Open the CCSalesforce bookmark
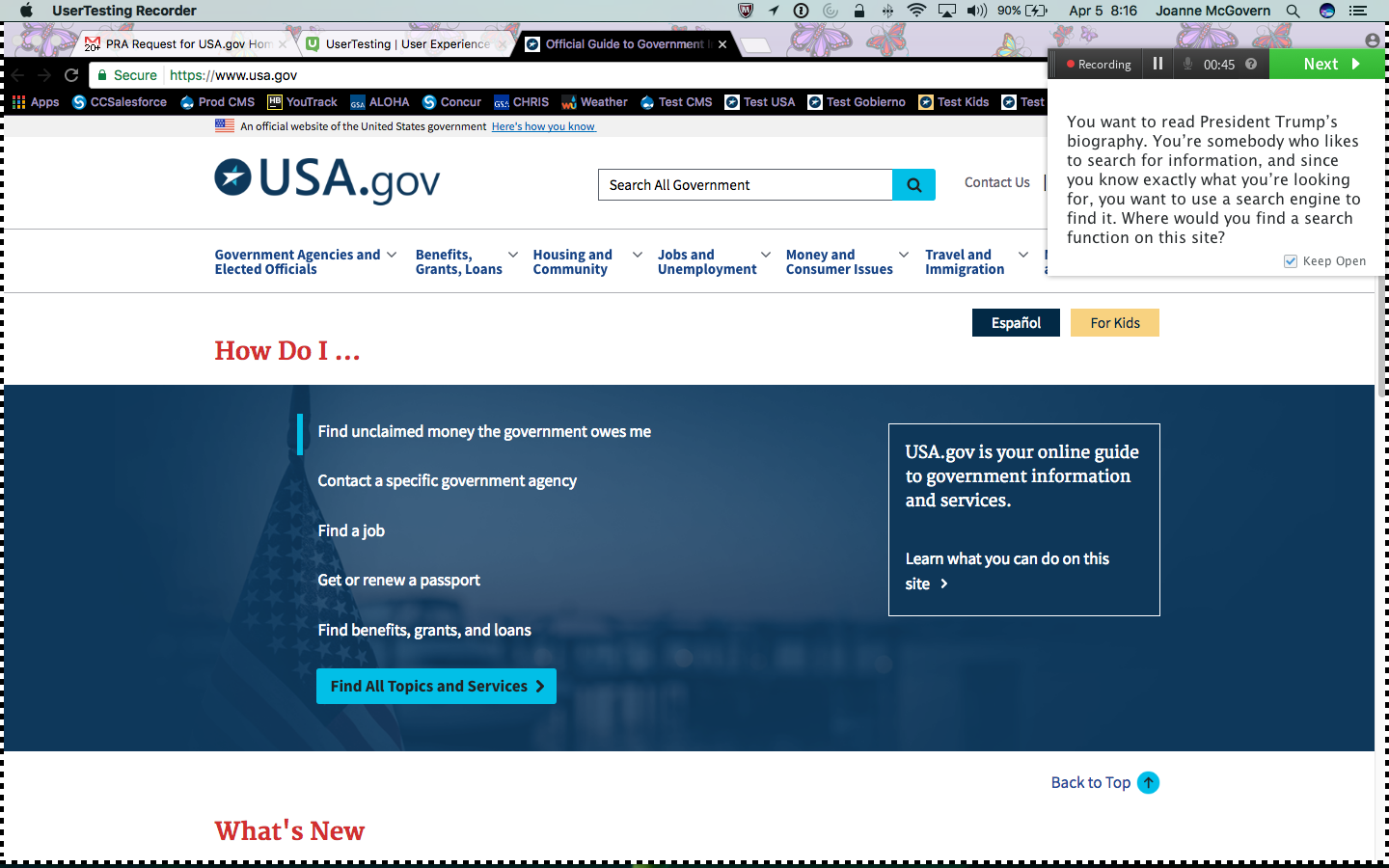 pyautogui.click(x=120, y=101)
